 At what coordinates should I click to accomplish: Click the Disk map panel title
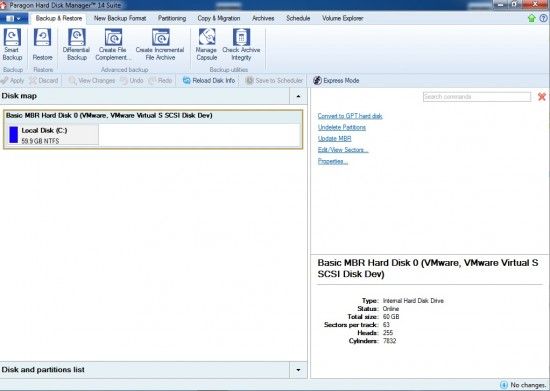click(x=19, y=96)
